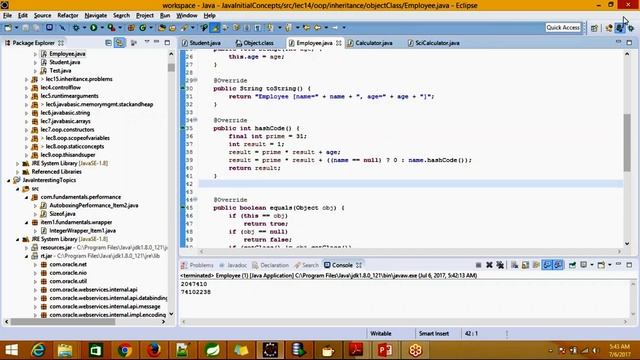The height and width of the screenshot is (360, 640).
Task: Collapse the com.fundamentals.performance package
Action: (x=27, y=197)
